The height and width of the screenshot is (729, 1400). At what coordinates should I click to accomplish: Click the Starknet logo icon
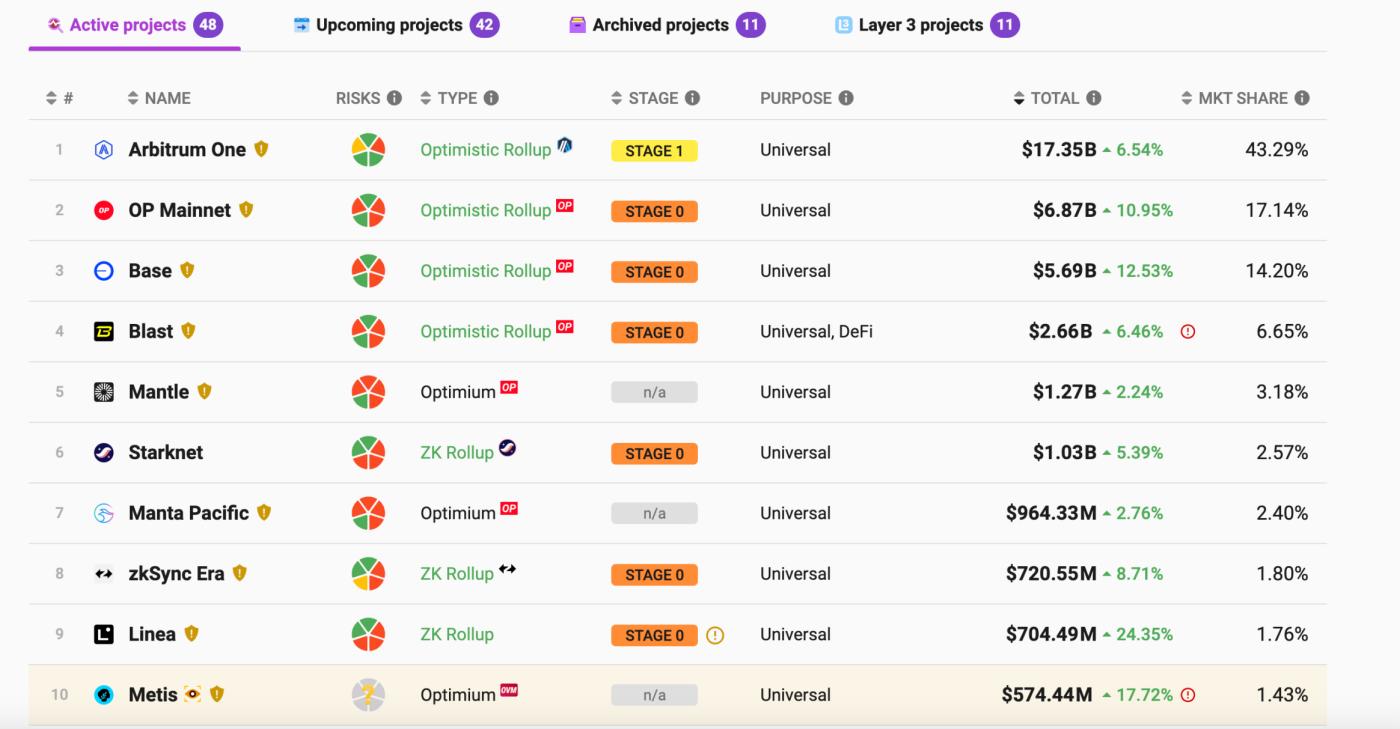104,453
